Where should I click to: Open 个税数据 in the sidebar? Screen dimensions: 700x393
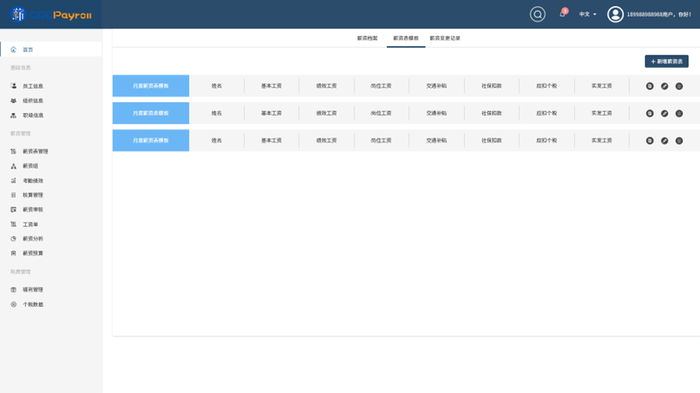(x=33, y=305)
